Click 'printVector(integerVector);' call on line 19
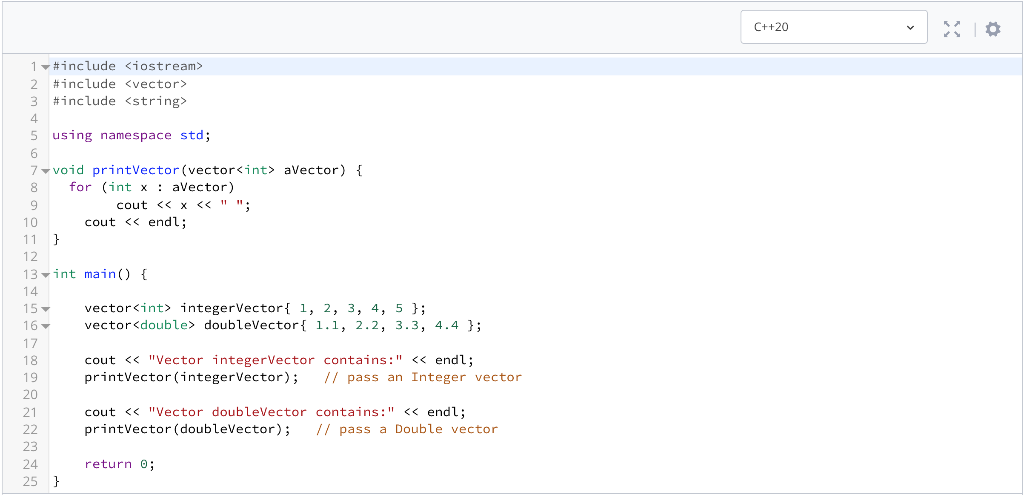Screen dimensions: 1024x495 tap(191, 377)
